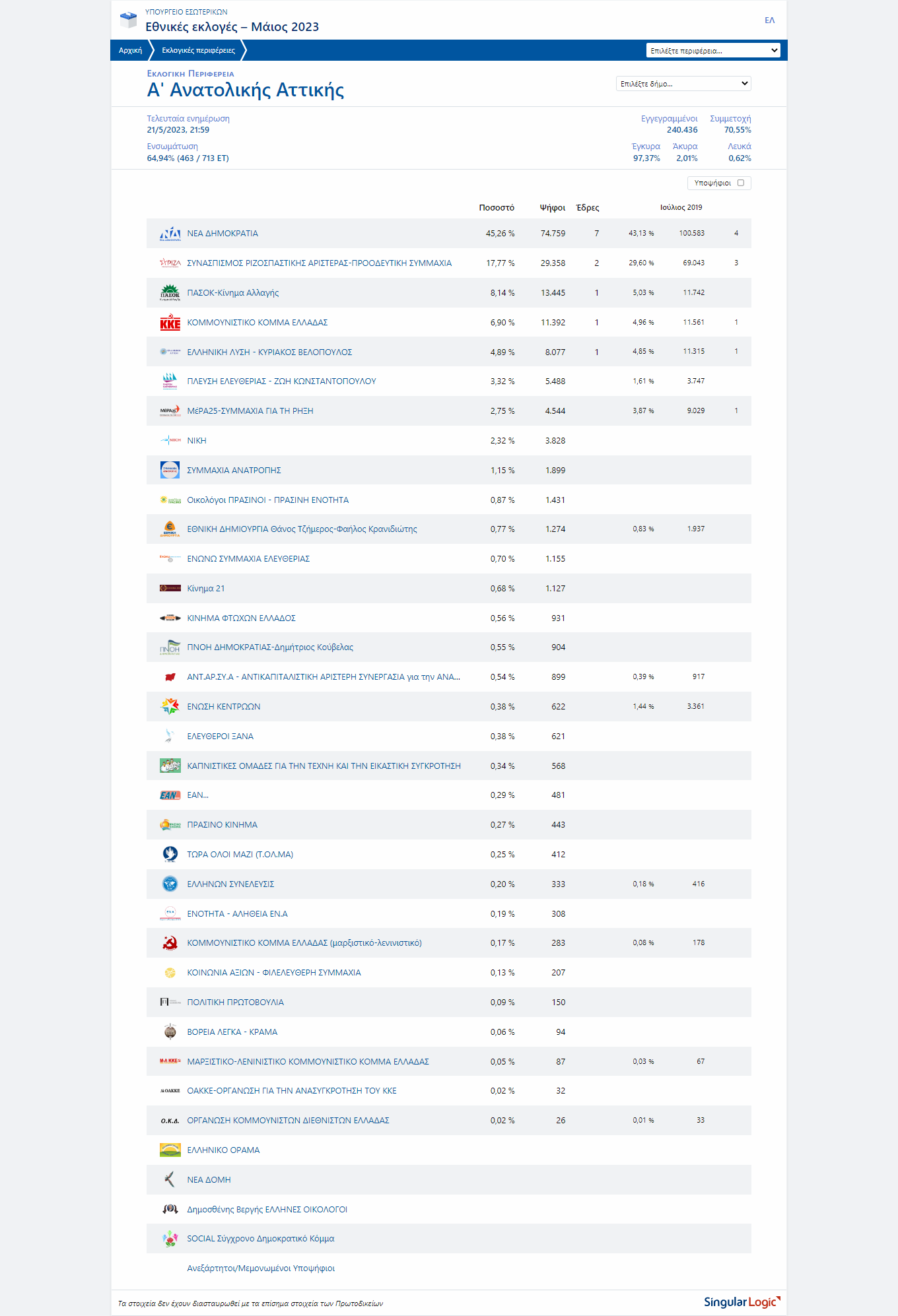898x1316 pixels.
Task: Click the ΕΛΛΗΝΩΝ ΣΥΝΕΛΕΥΣΙΣ round blue logo
Action: 170,884
